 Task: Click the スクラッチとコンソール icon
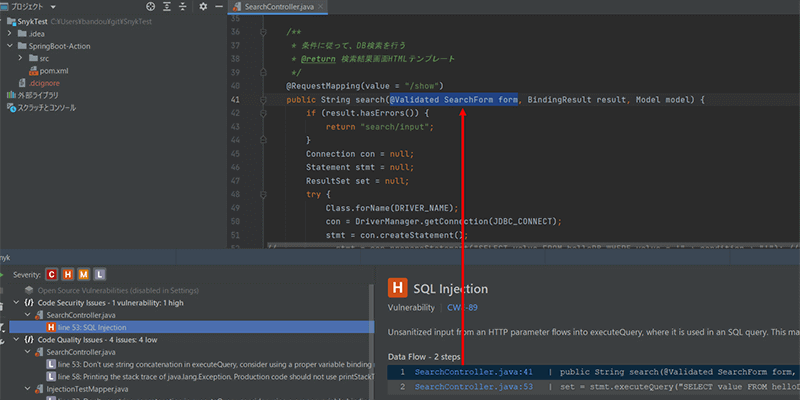[11, 108]
